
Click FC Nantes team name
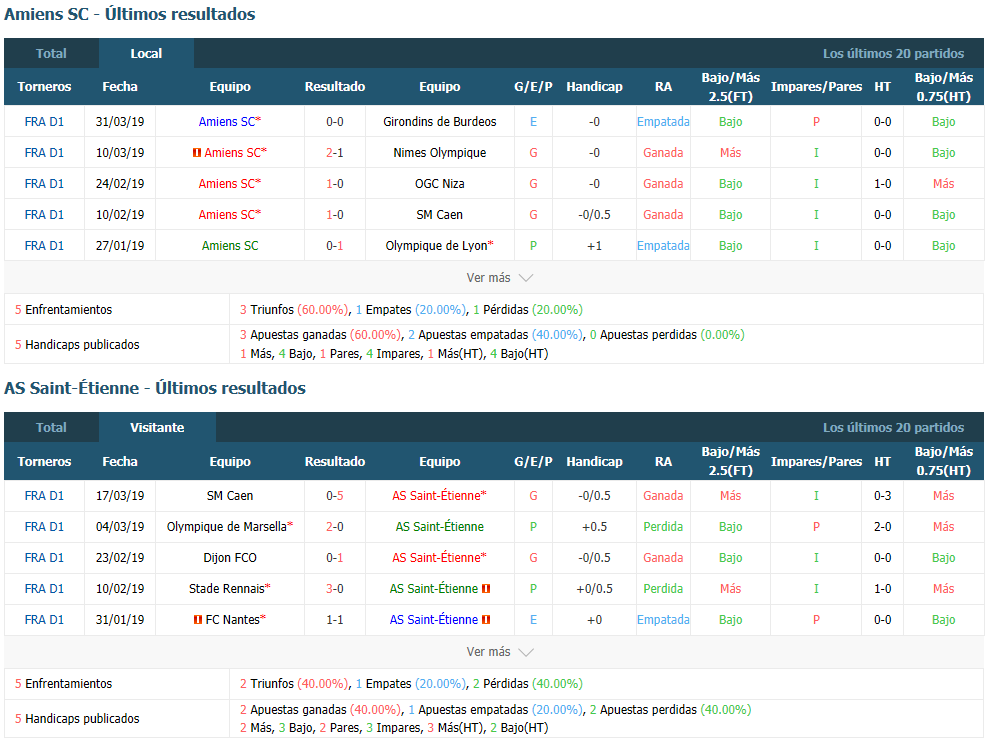coord(232,619)
